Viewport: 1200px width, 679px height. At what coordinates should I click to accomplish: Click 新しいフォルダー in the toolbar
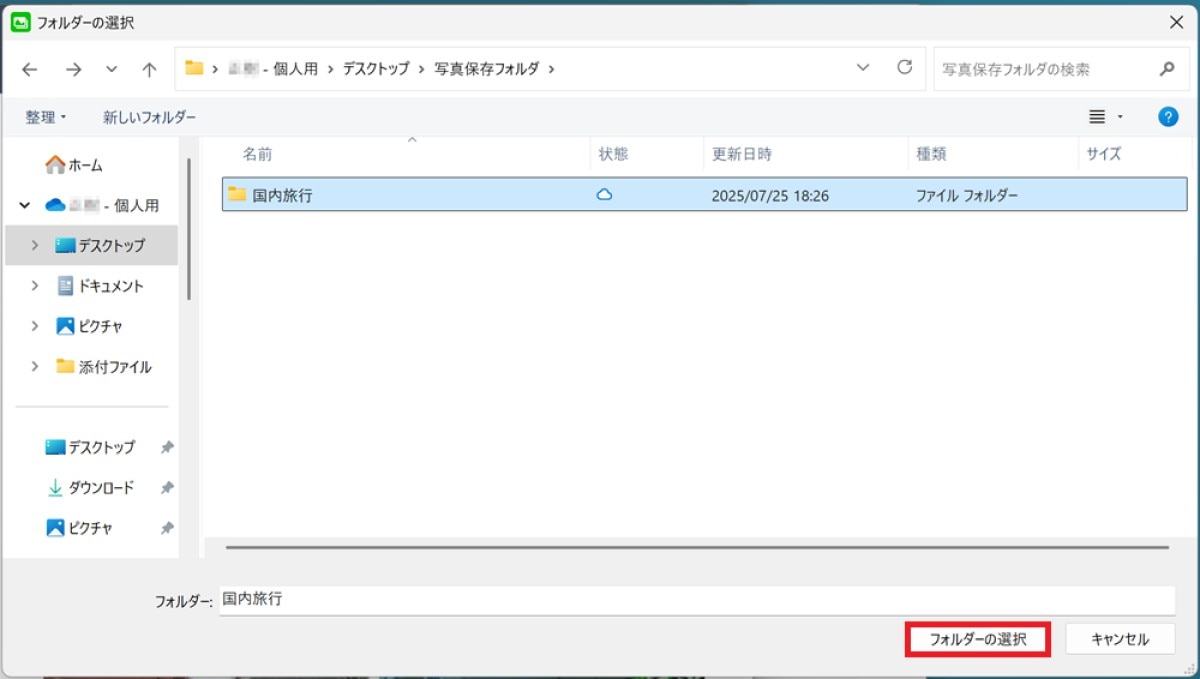[x=149, y=117]
